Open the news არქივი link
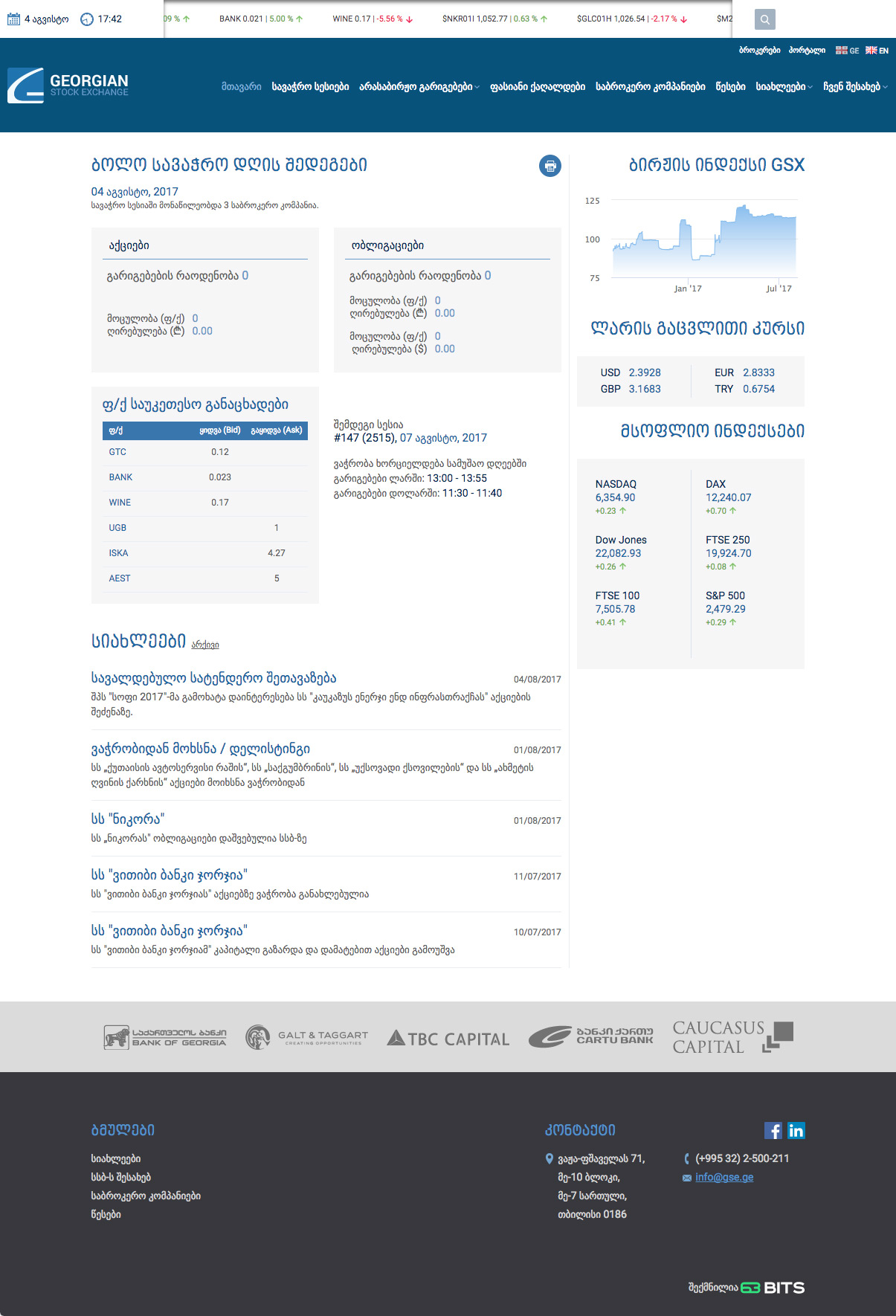 click(205, 645)
